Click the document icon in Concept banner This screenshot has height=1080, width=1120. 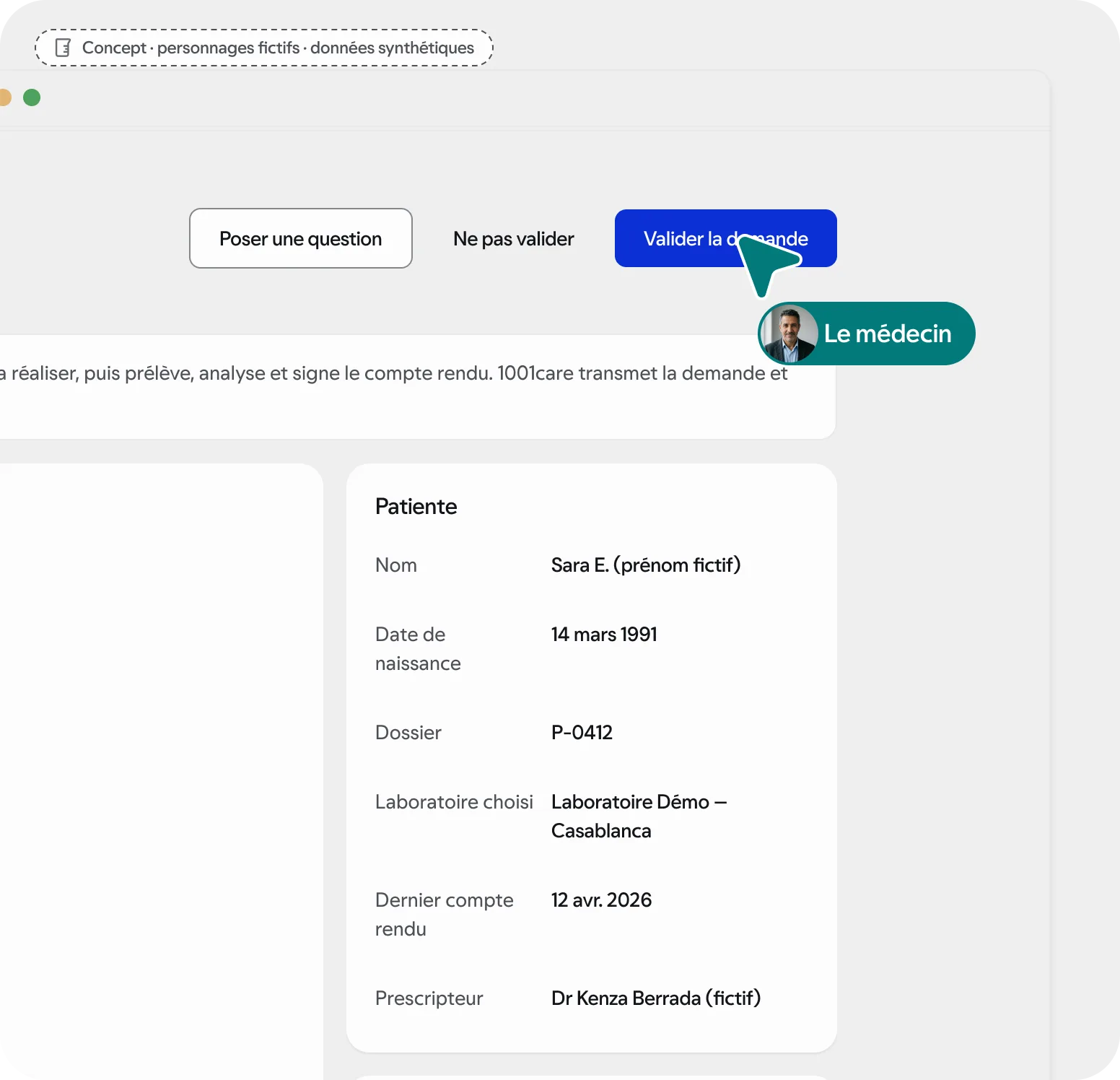[64, 48]
